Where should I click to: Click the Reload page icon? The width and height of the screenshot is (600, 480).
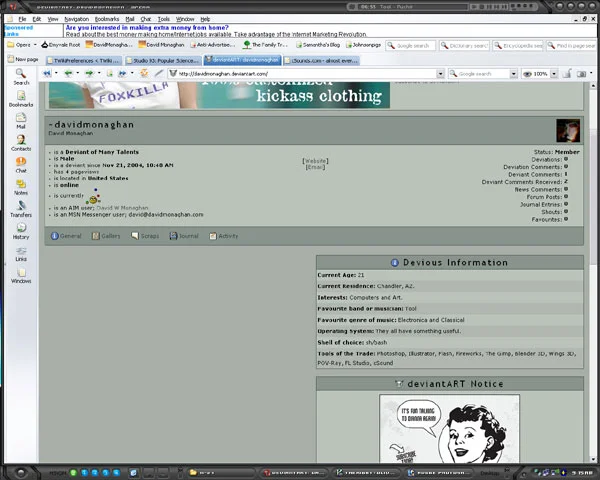pyautogui.click(x=144, y=73)
